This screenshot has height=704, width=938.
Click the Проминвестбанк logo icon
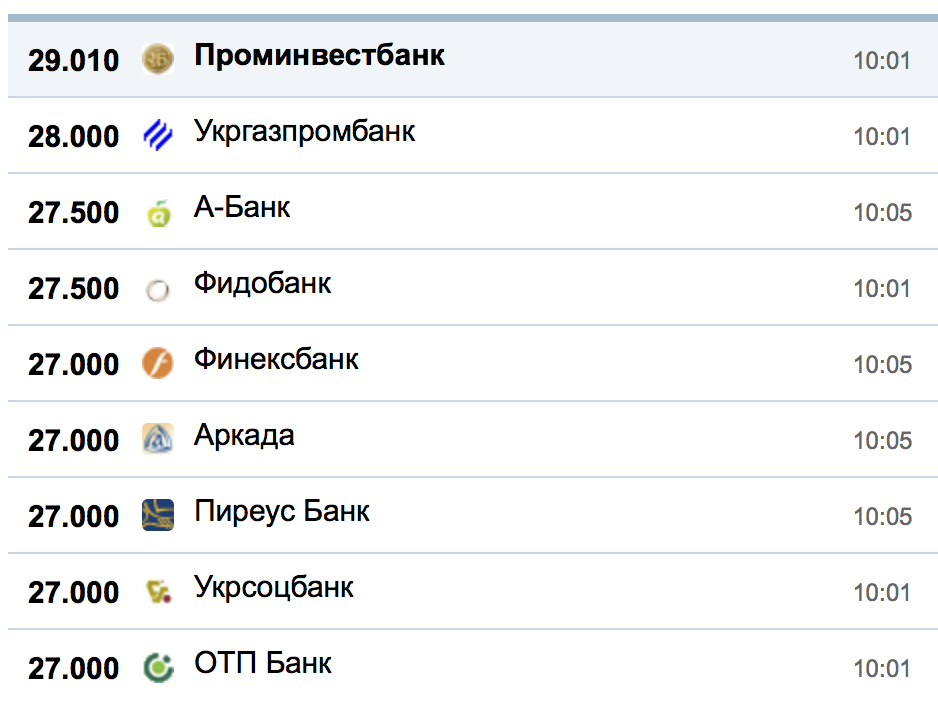point(158,59)
